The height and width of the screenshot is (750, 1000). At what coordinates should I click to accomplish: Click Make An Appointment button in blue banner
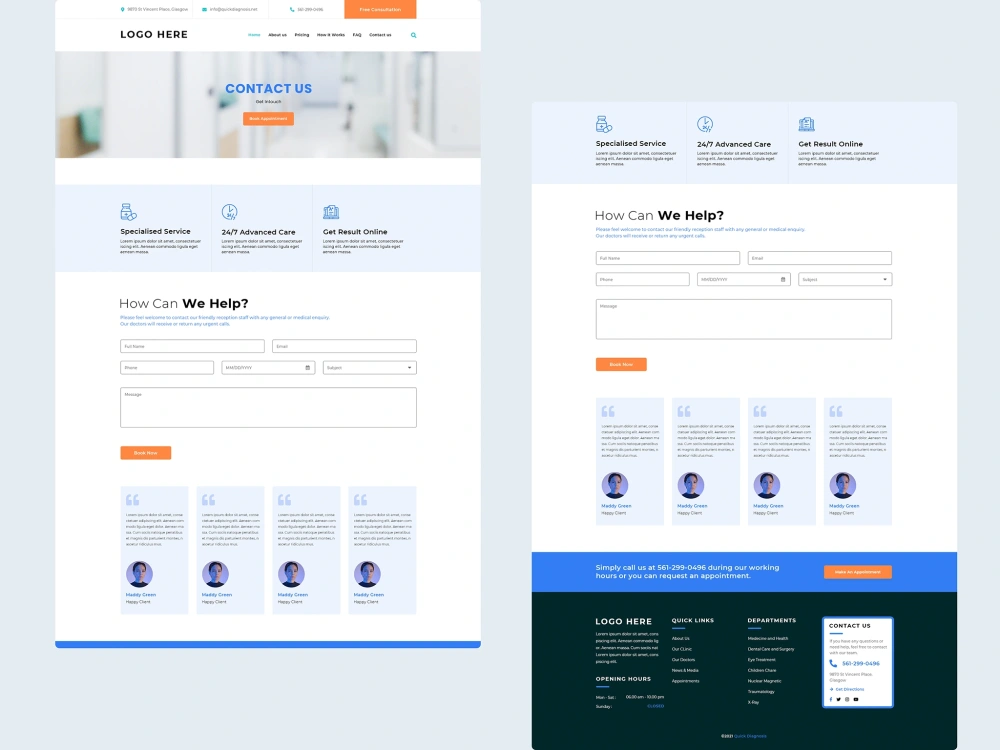point(858,572)
